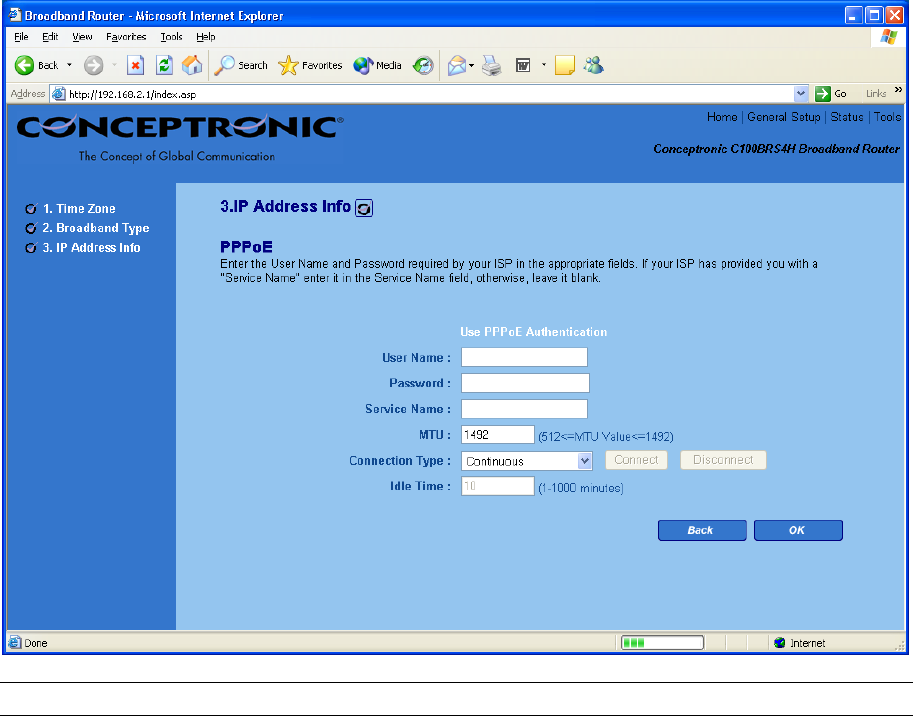Click the Done status page icon
This screenshot has height=716, width=913.
tap(15, 643)
